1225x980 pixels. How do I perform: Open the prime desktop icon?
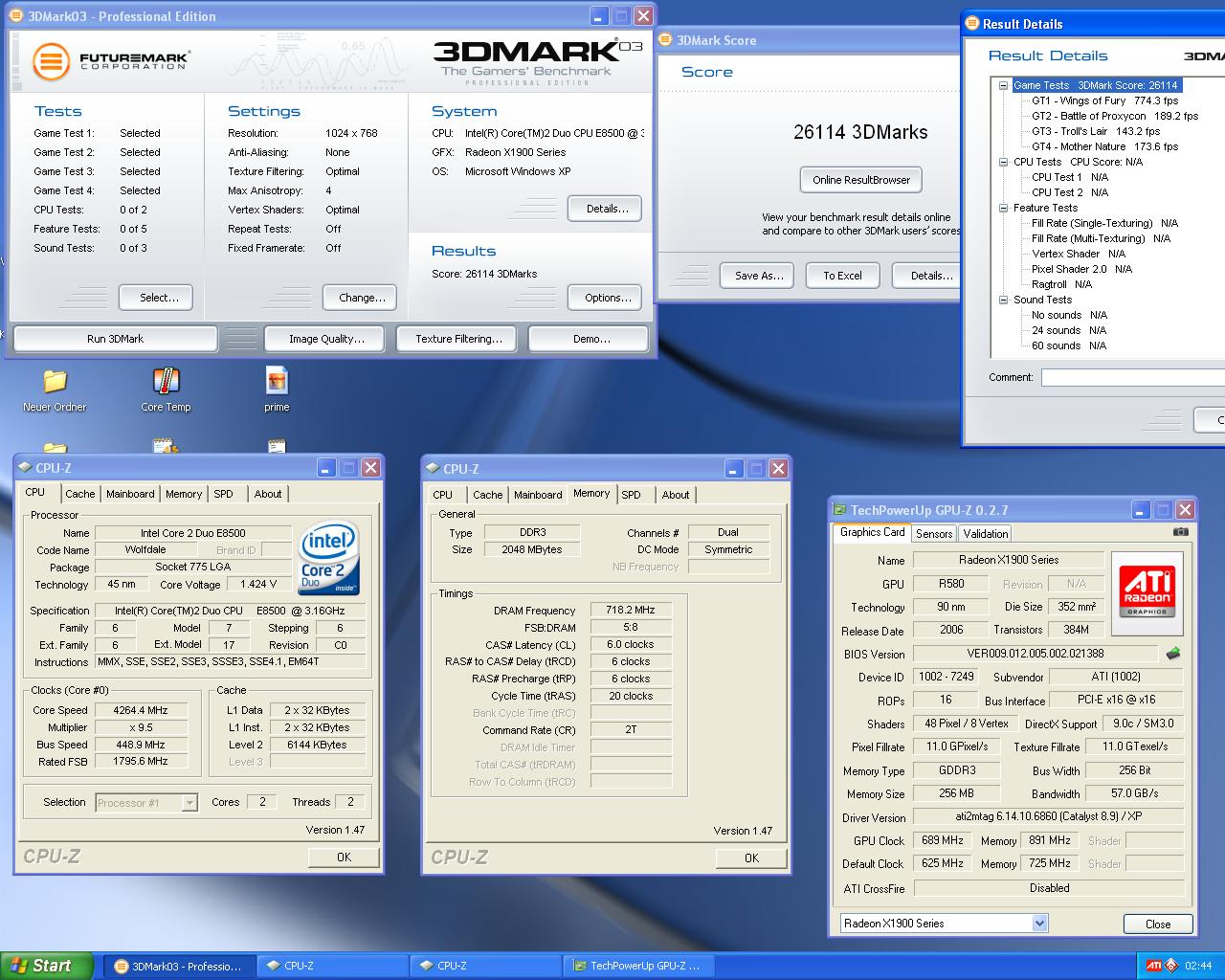coord(277,382)
